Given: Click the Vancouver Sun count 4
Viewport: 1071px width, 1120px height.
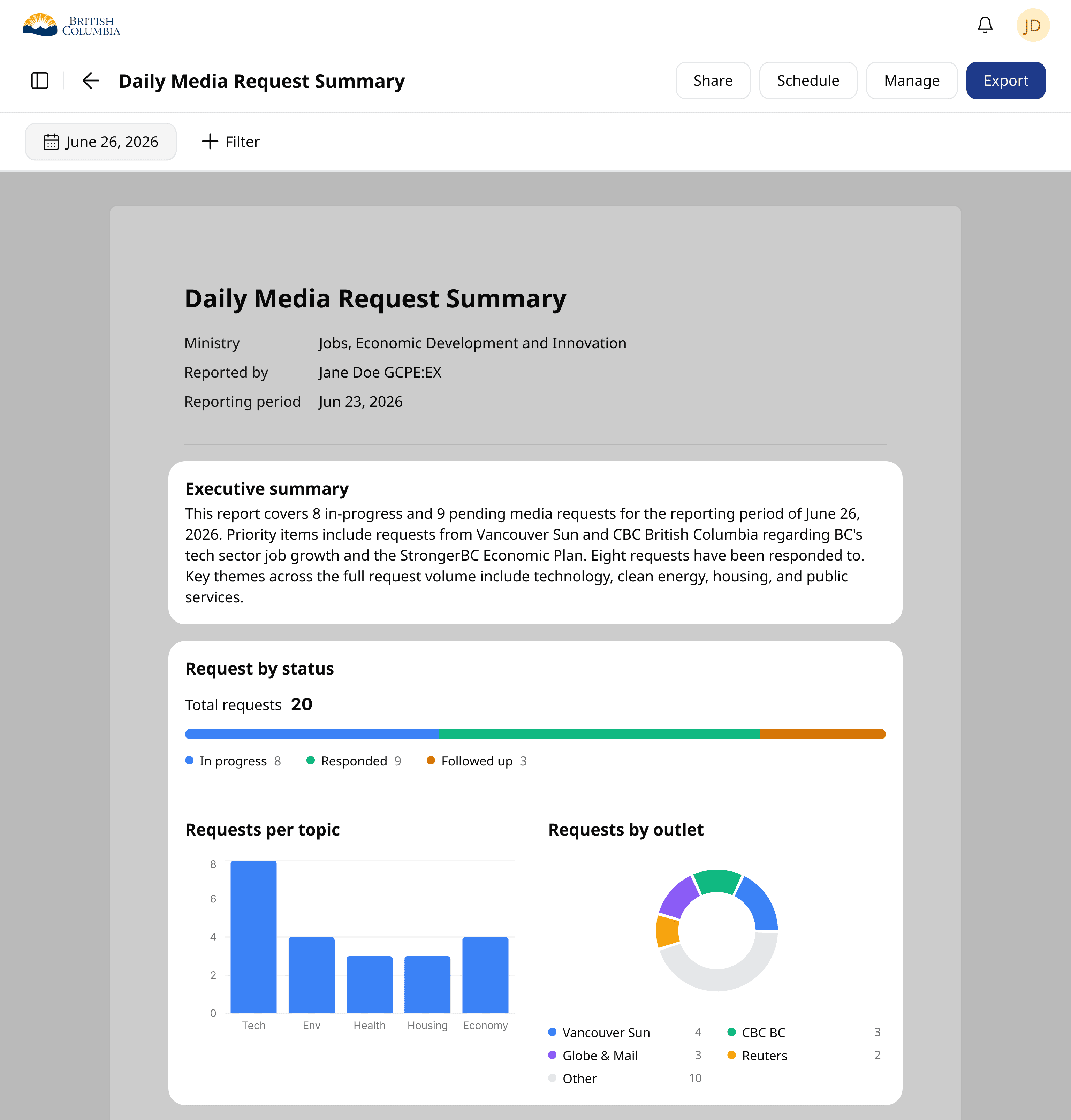Looking at the screenshot, I should [698, 1032].
